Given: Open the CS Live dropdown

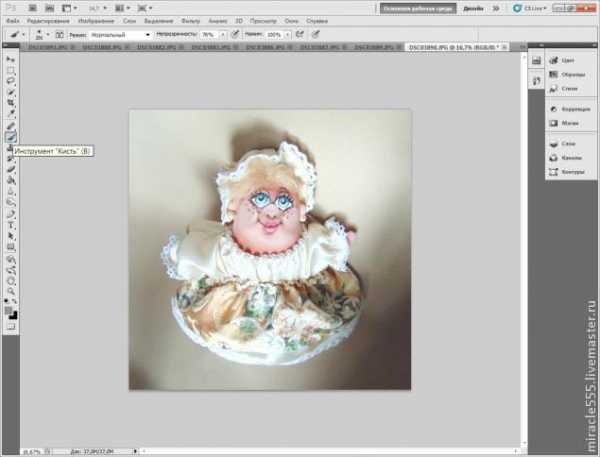Looking at the screenshot, I should point(530,8).
